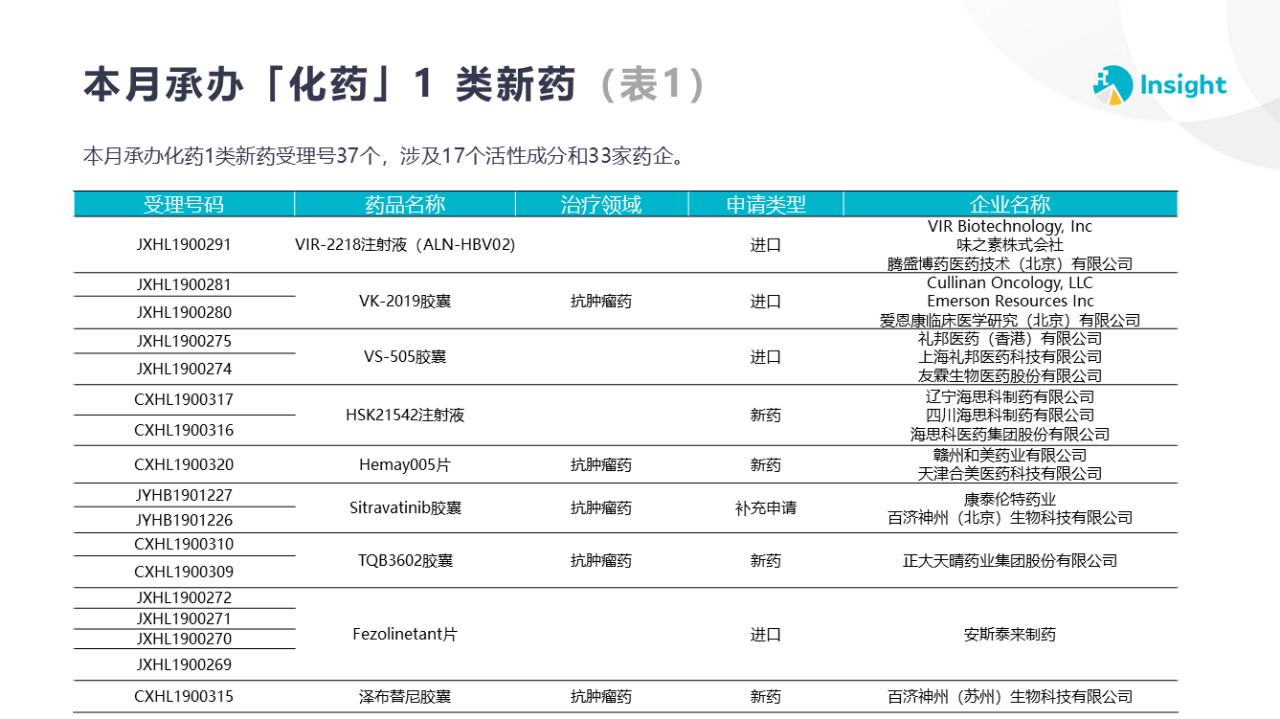Click 新药 in the HSK21542注射液 row
This screenshot has width=1280, height=719.
765,415
